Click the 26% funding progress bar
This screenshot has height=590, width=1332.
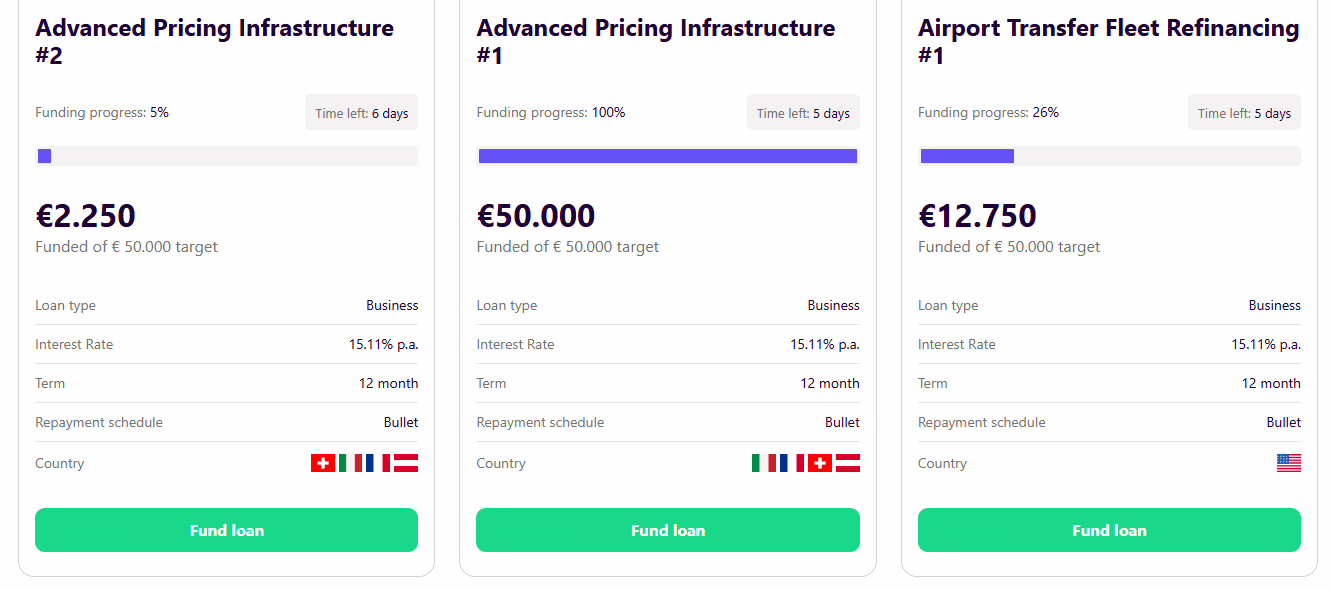point(1109,156)
